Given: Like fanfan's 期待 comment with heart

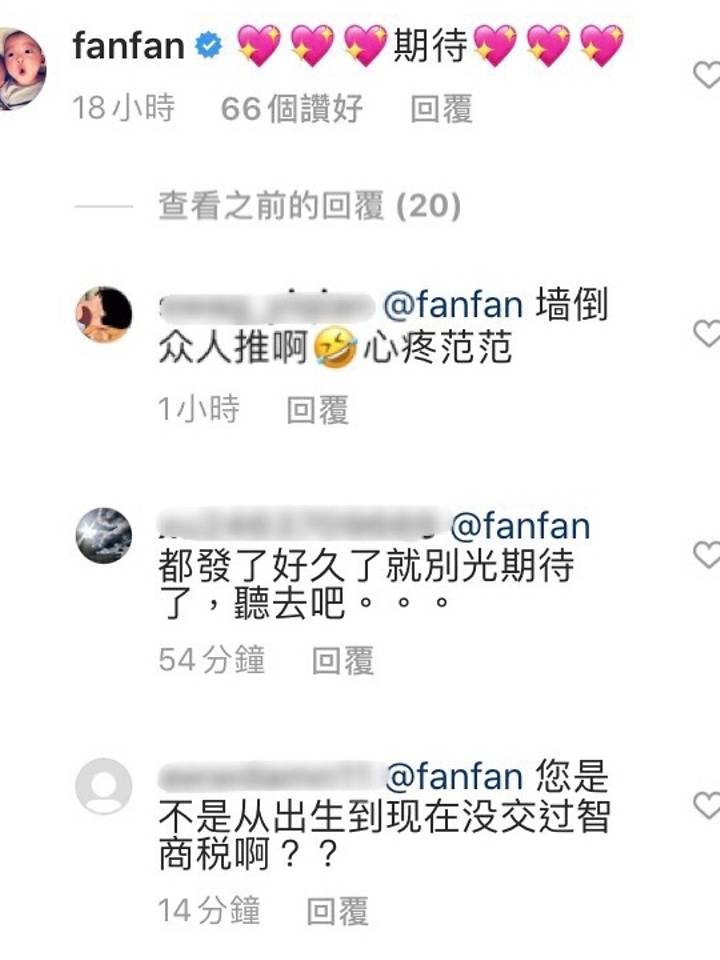Looking at the screenshot, I should (707, 75).
